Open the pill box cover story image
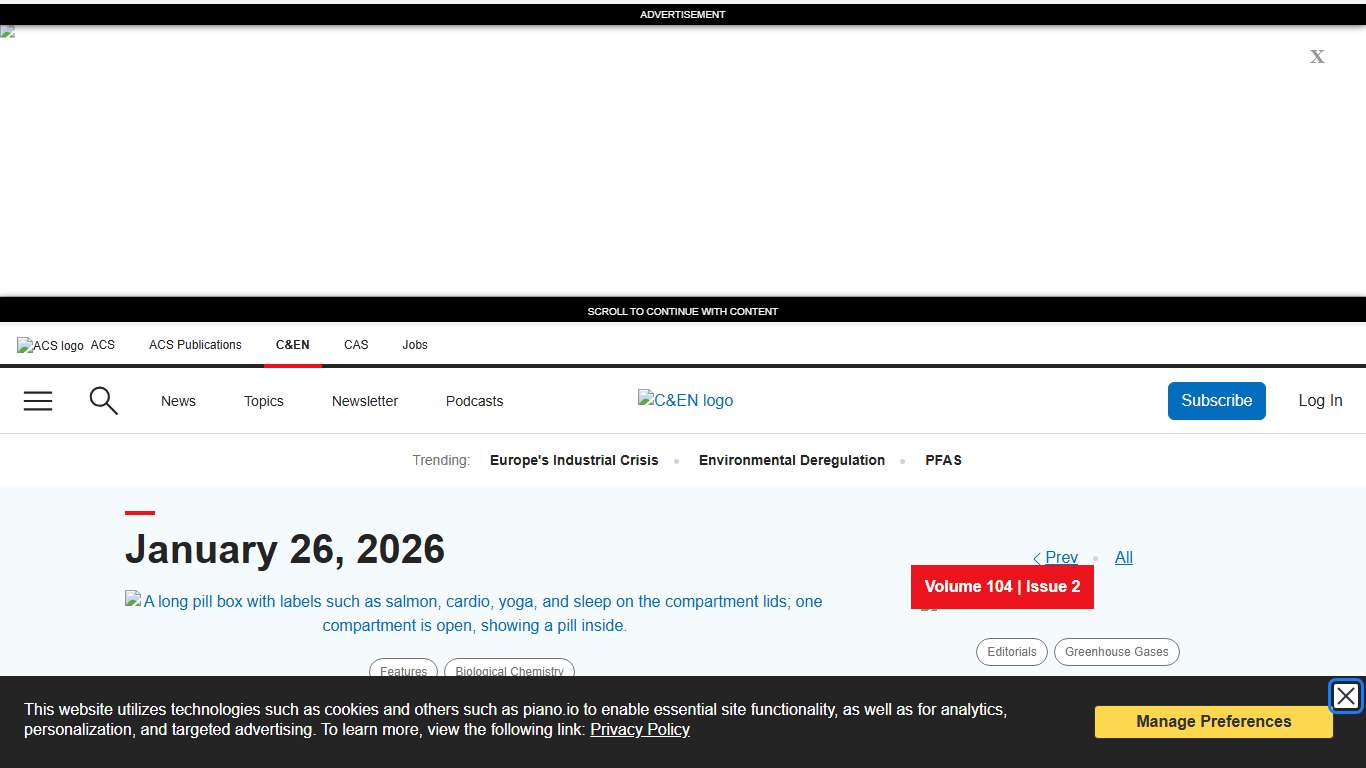 pos(474,613)
